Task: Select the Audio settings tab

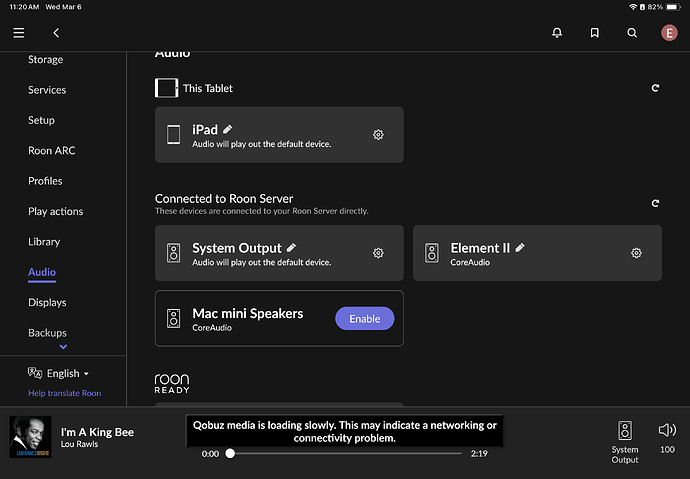Action: point(42,272)
